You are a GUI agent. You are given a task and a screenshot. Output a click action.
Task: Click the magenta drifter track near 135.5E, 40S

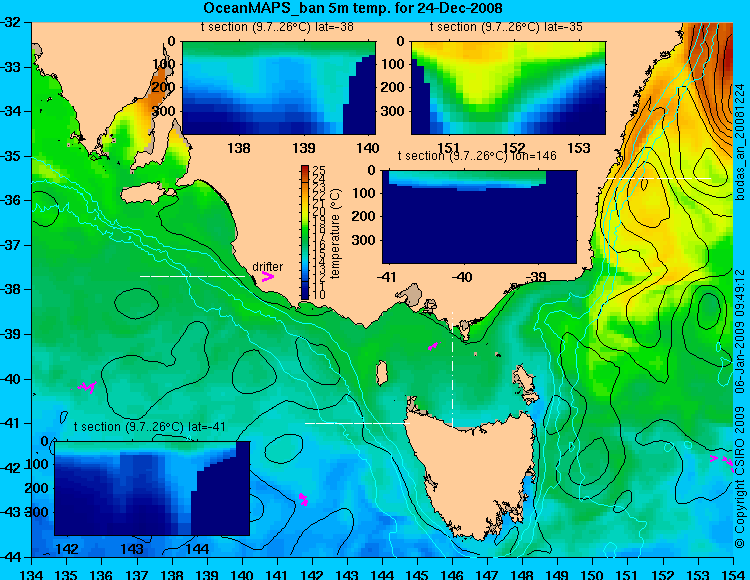87,387
